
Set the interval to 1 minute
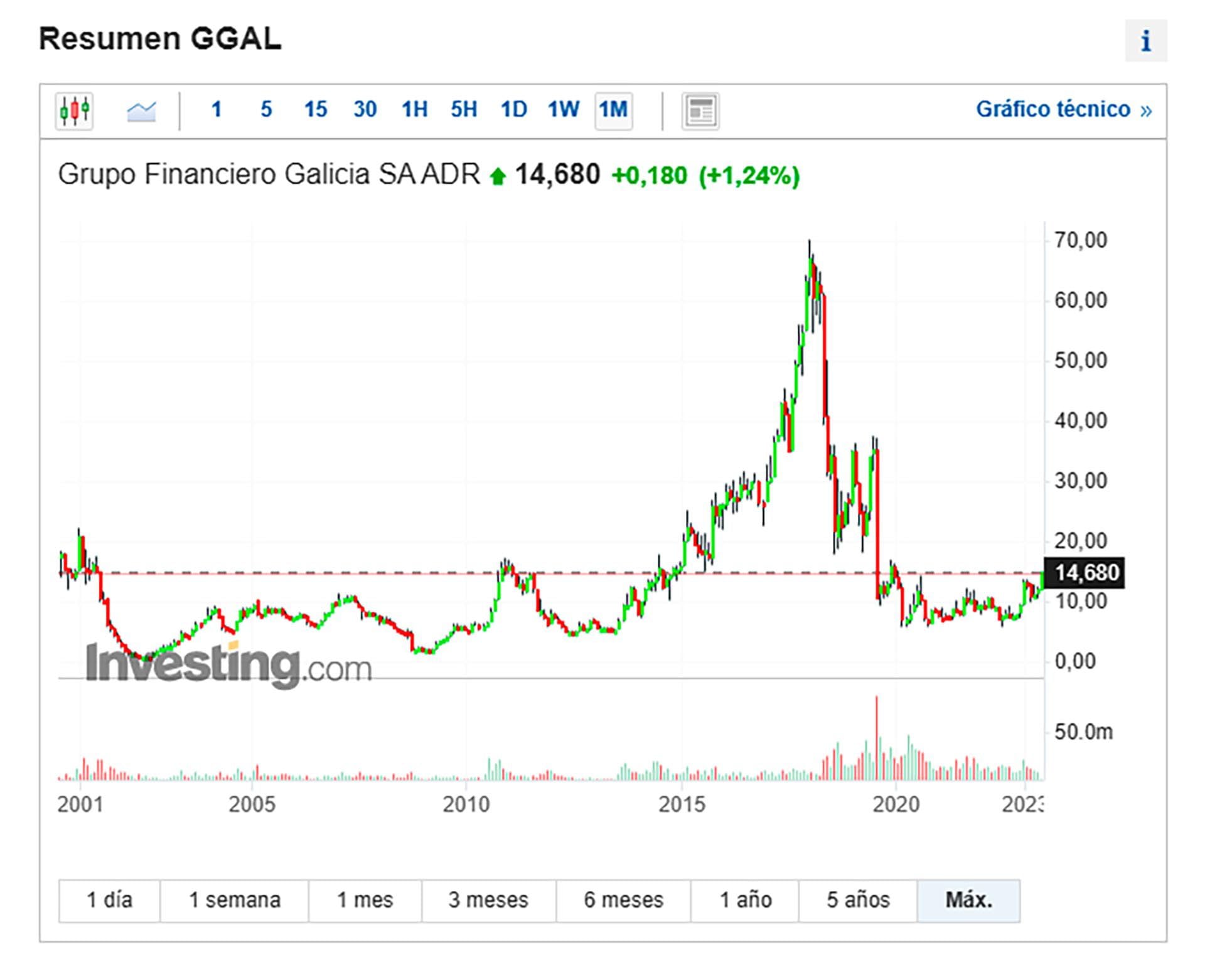pos(217,110)
